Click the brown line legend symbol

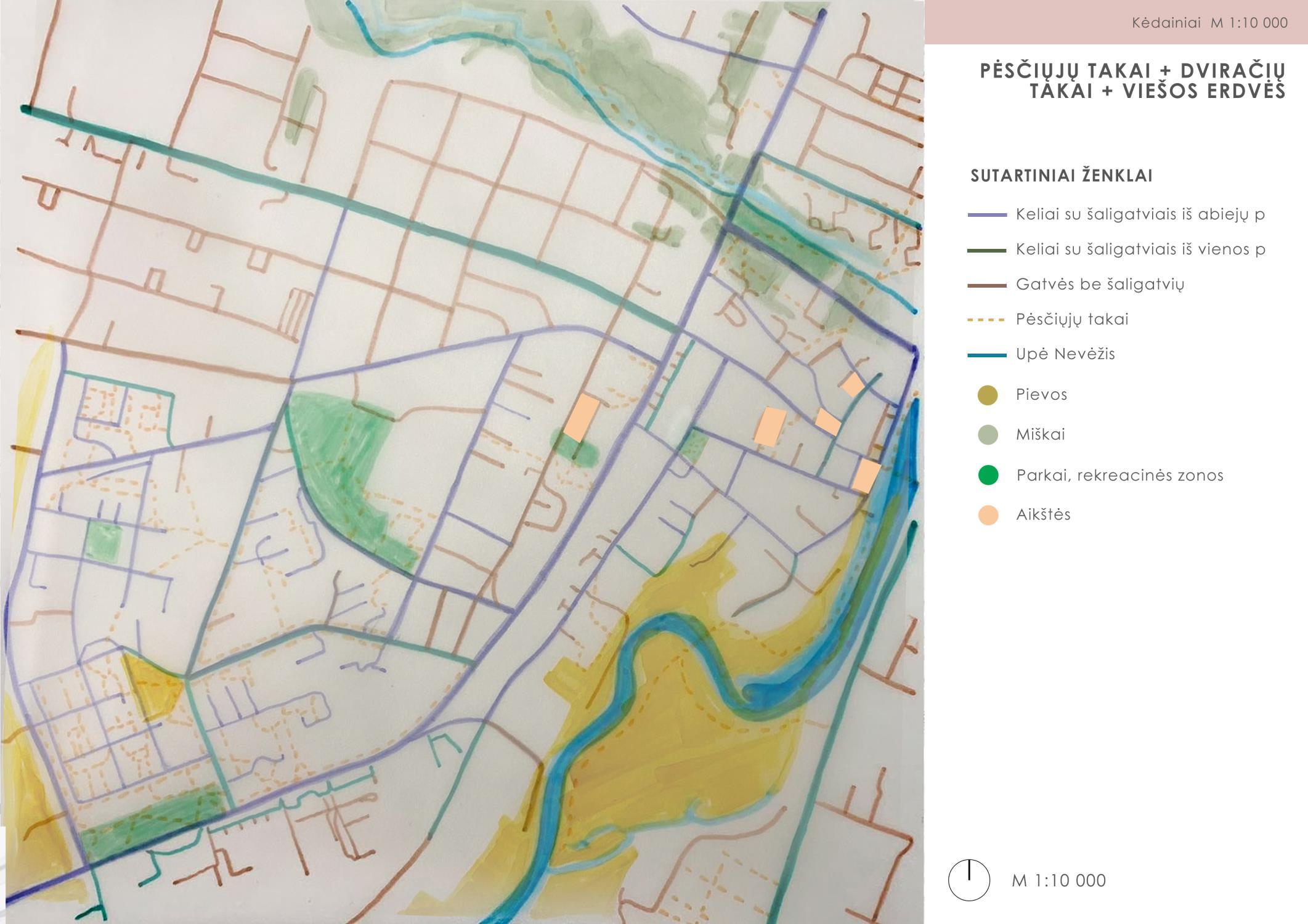tap(986, 285)
